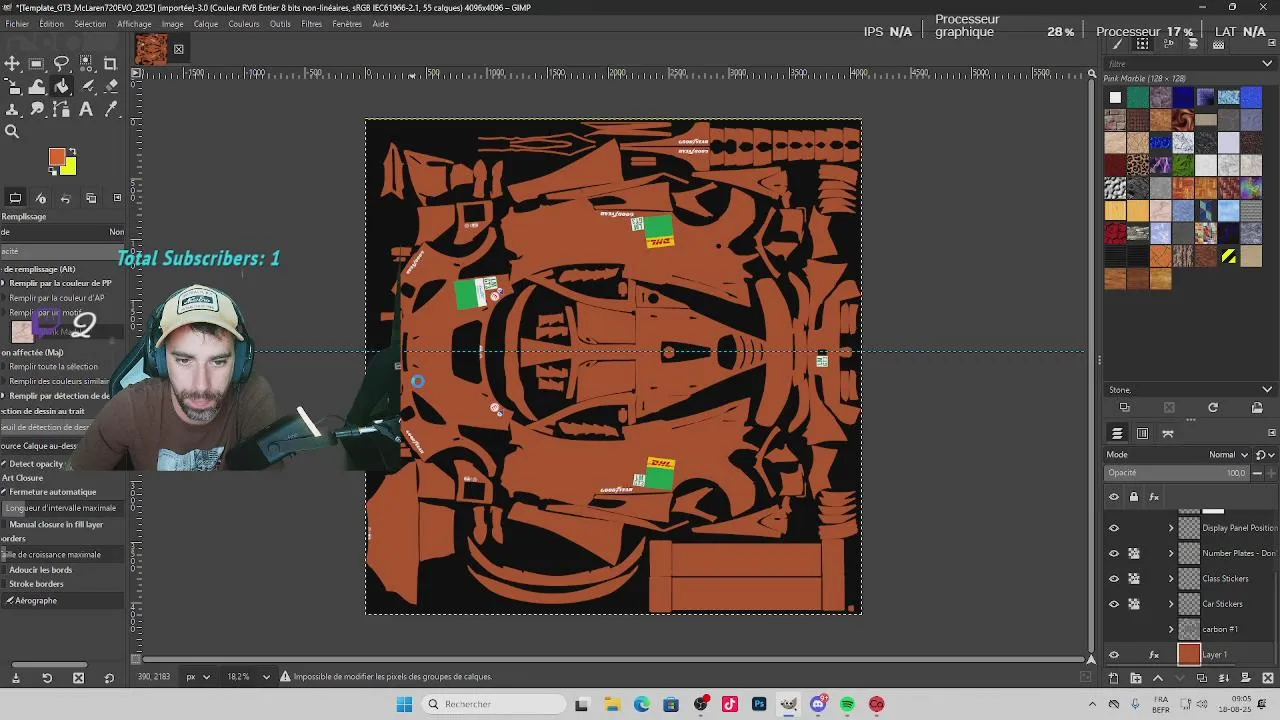Select the Text tool
Screen dimensions: 1280x720
[x=86, y=110]
